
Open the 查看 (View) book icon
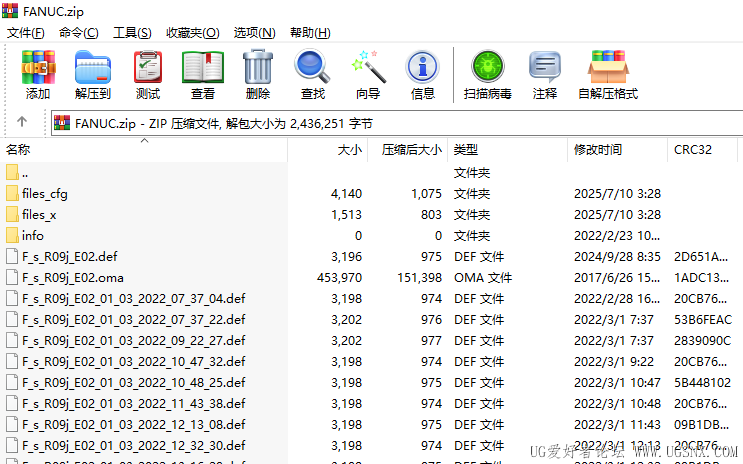(x=203, y=67)
